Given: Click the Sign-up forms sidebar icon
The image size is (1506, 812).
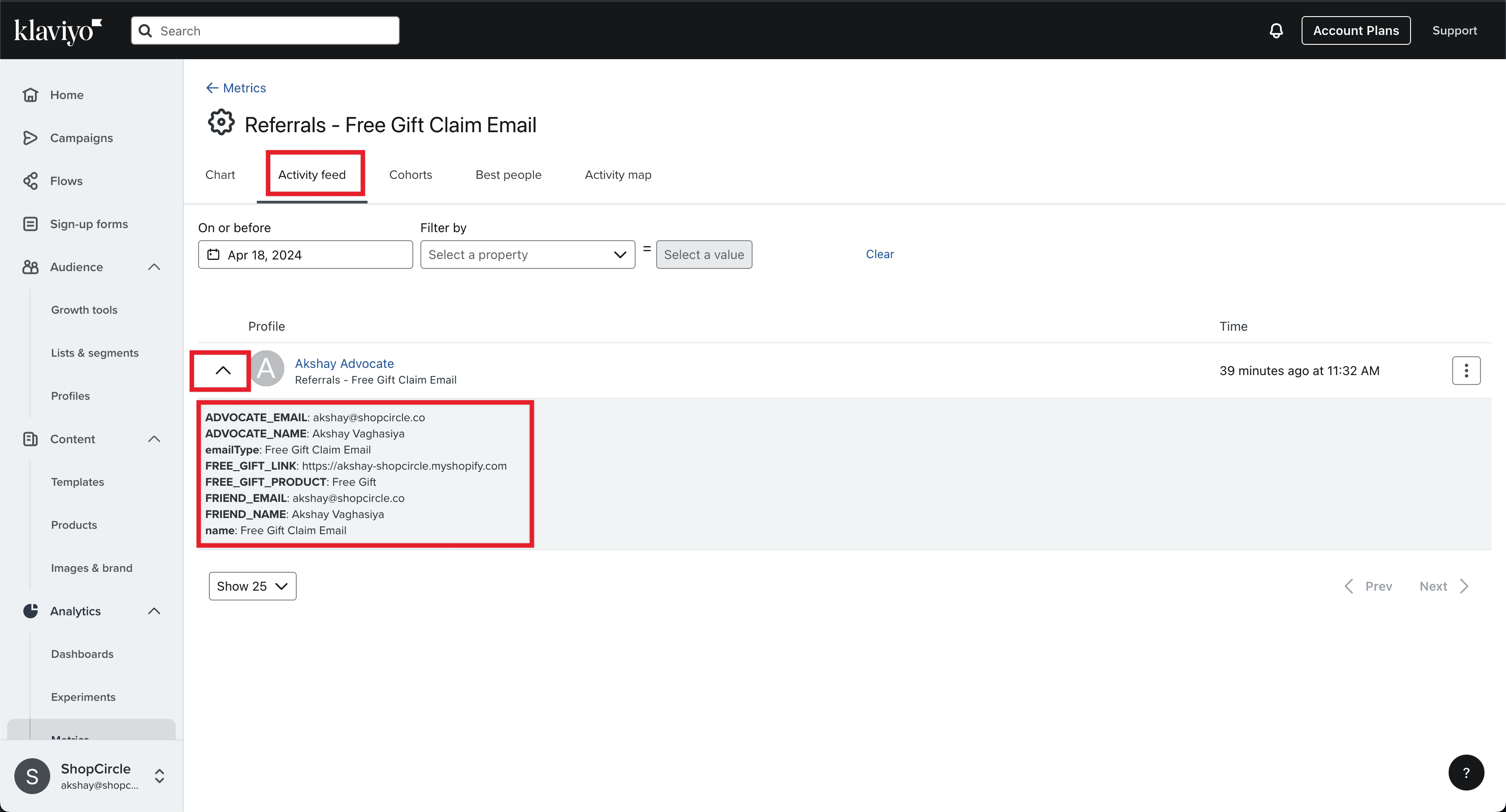Looking at the screenshot, I should (x=30, y=224).
